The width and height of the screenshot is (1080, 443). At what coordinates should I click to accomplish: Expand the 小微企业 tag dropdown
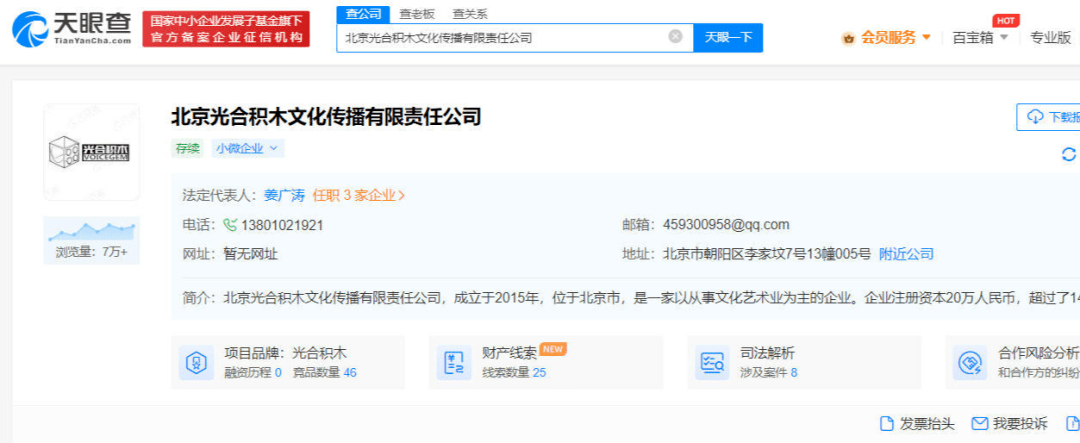tap(248, 148)
